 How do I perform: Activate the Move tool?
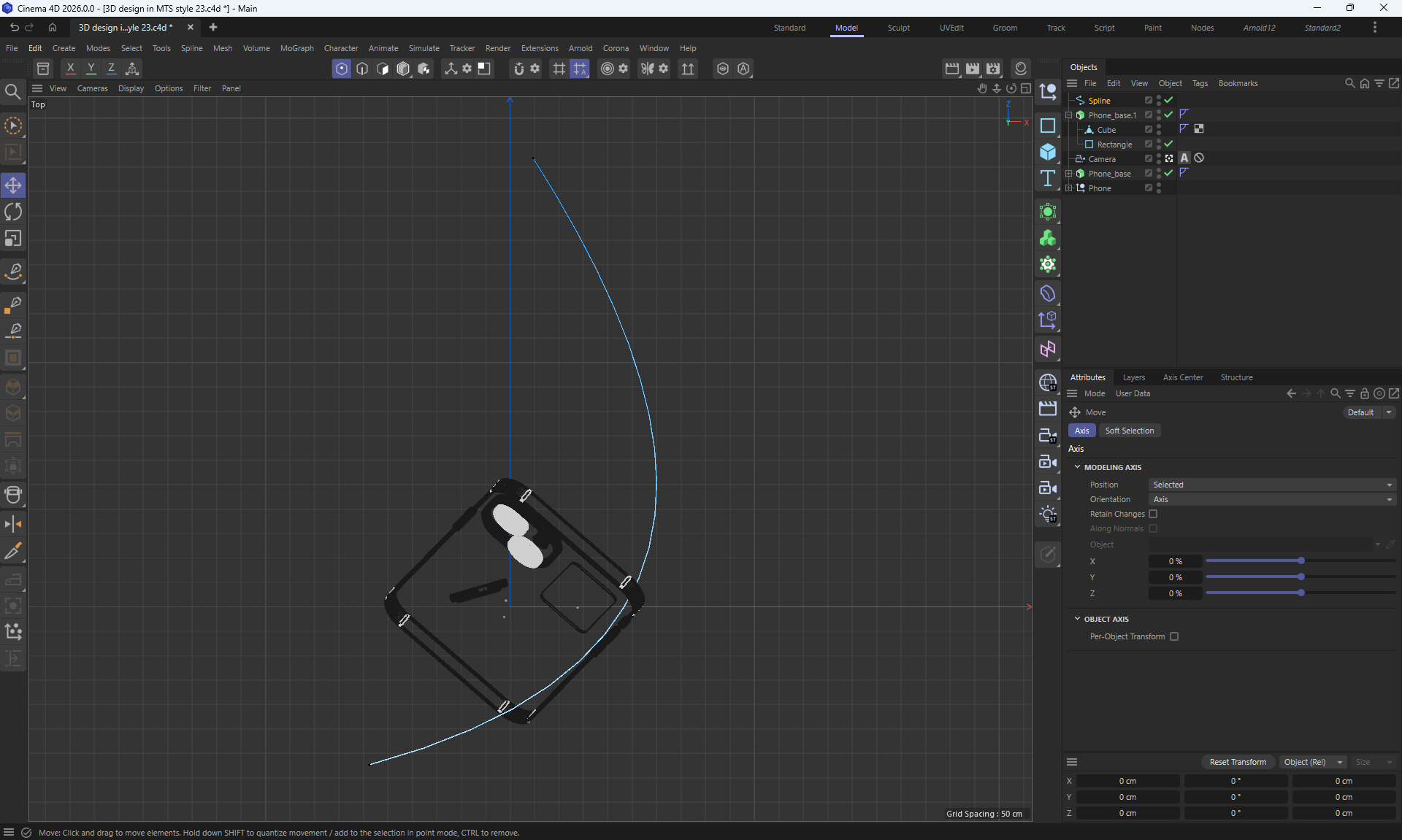click(x=13, y=185)
